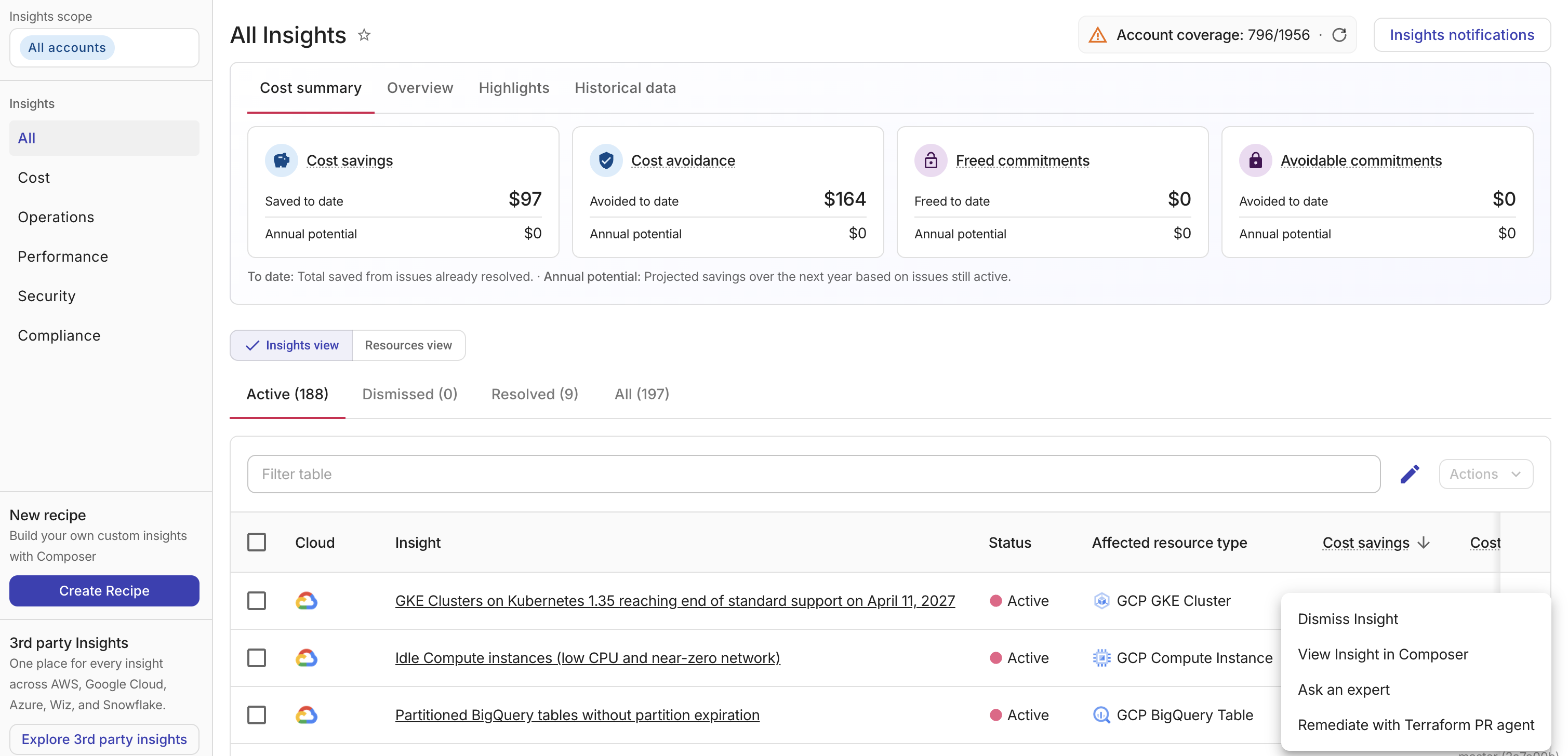The image size is (1568, 756).
Task: Click the Cost savings sort arrow
Action: (1424, 543)
